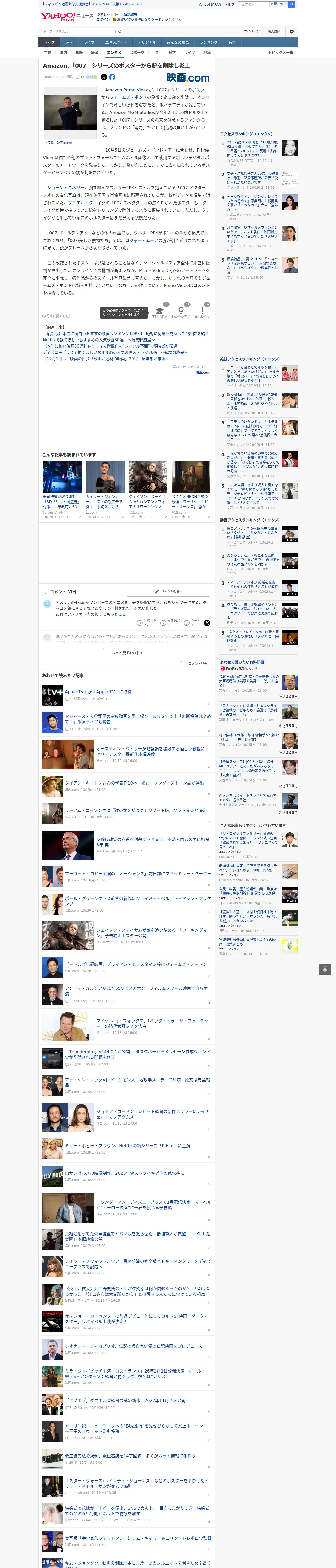The image size is (336, 1568).
Task: Click the うーん reaction on the comment
Action: point(187,623)
